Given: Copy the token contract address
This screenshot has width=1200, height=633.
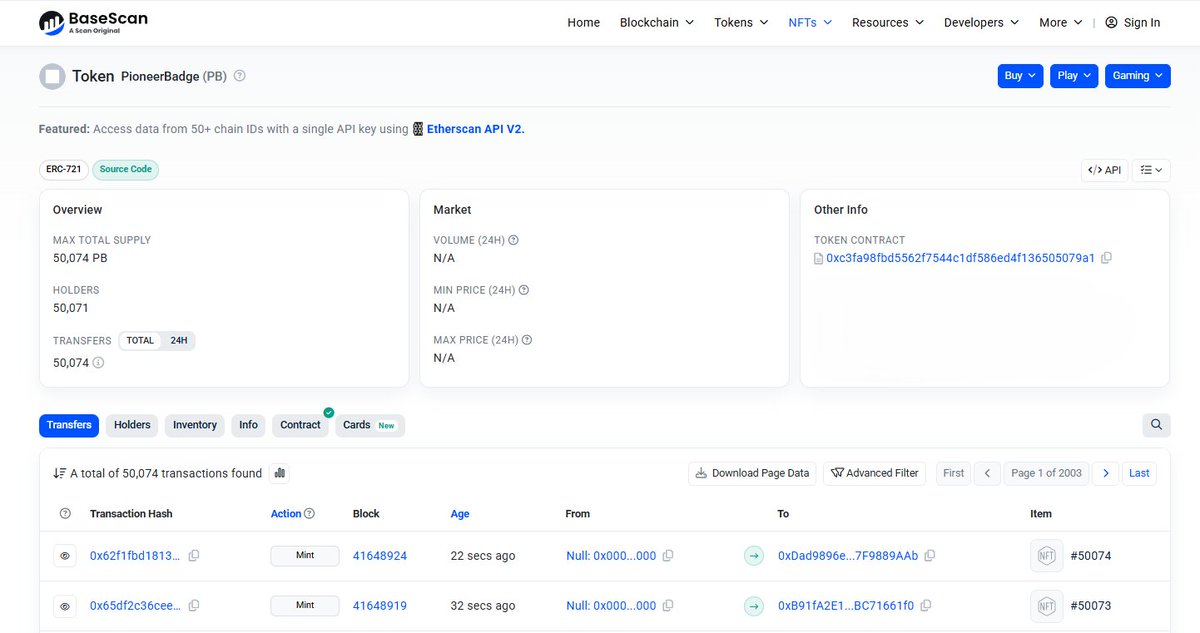Looking at the screenshot, I should pyautogui.click(x=1106, y=257).
